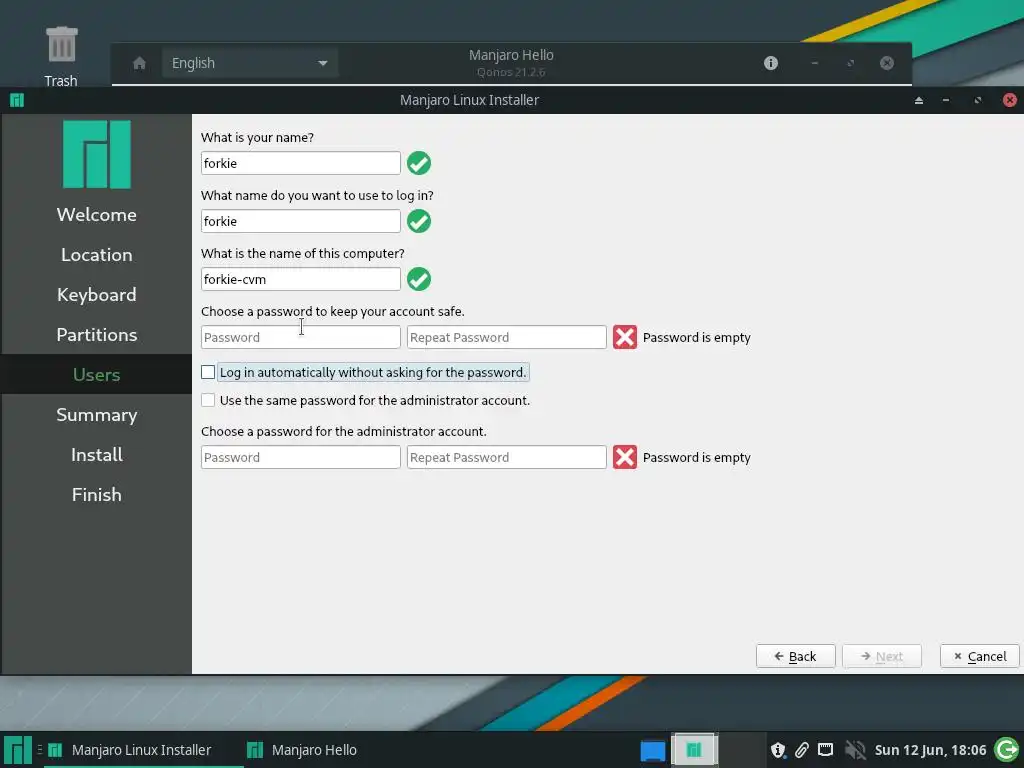The width and height of the screenshot is (1024, 768).
Task: Open the clock showing Sun 12 Jun, 18:06
Action: pyautogui.click(x=930, y=750)
